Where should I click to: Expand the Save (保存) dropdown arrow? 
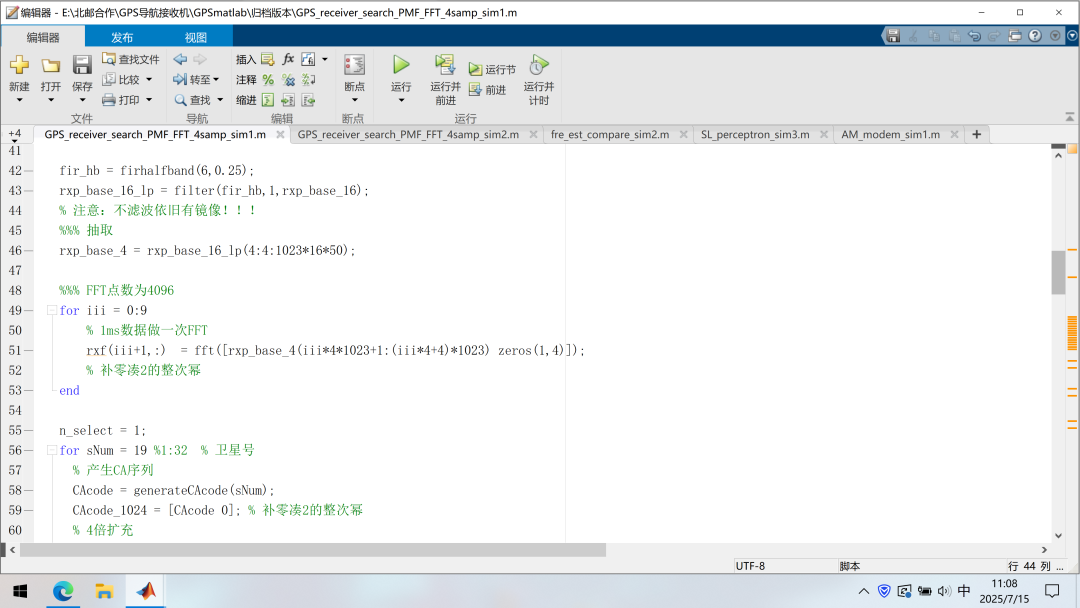(82, 101)
